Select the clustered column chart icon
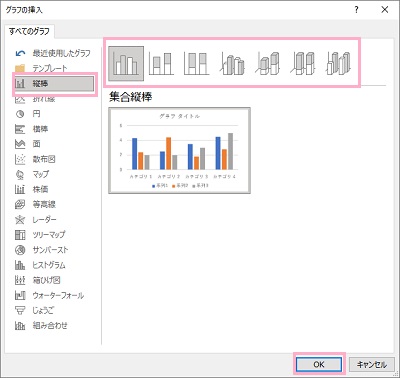400x378 pixels. [x=126, y=64]
